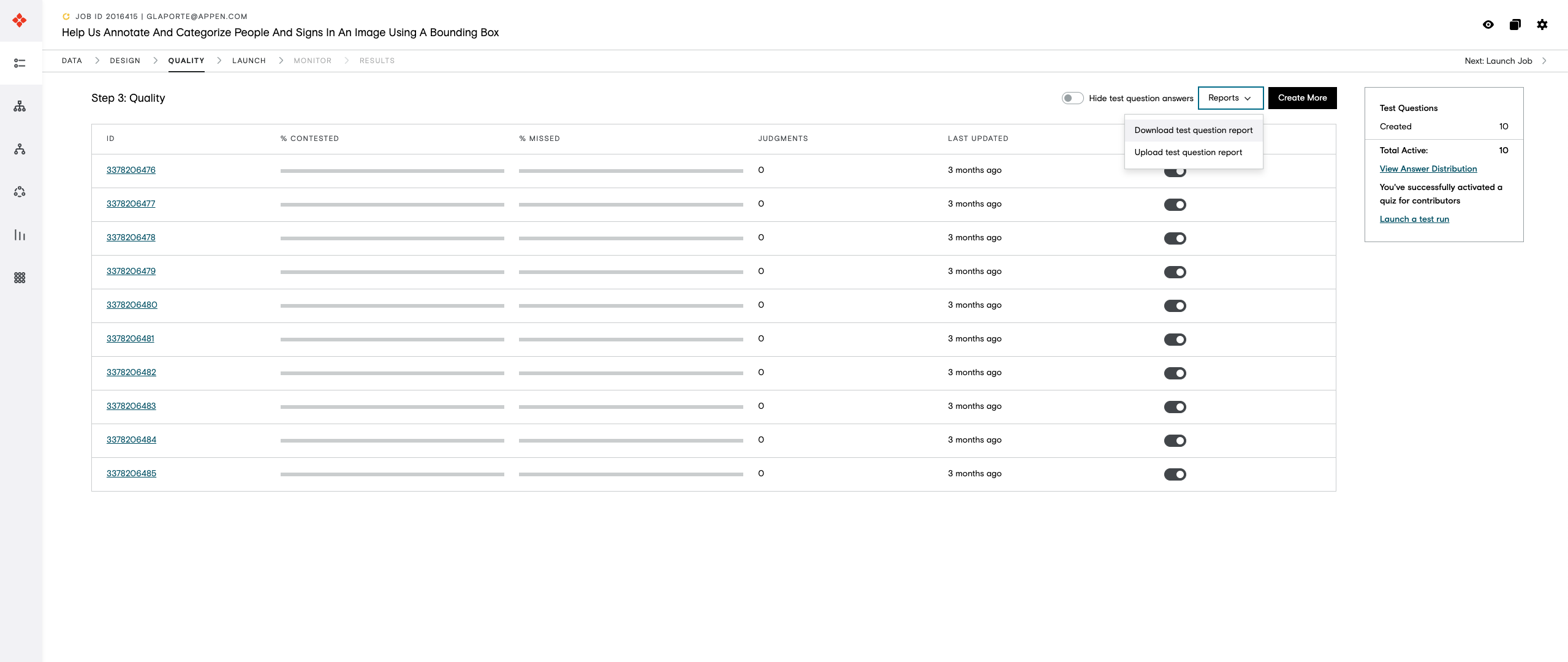
Task: Click the View Answer Distribution link
Action: [1428, 168]
